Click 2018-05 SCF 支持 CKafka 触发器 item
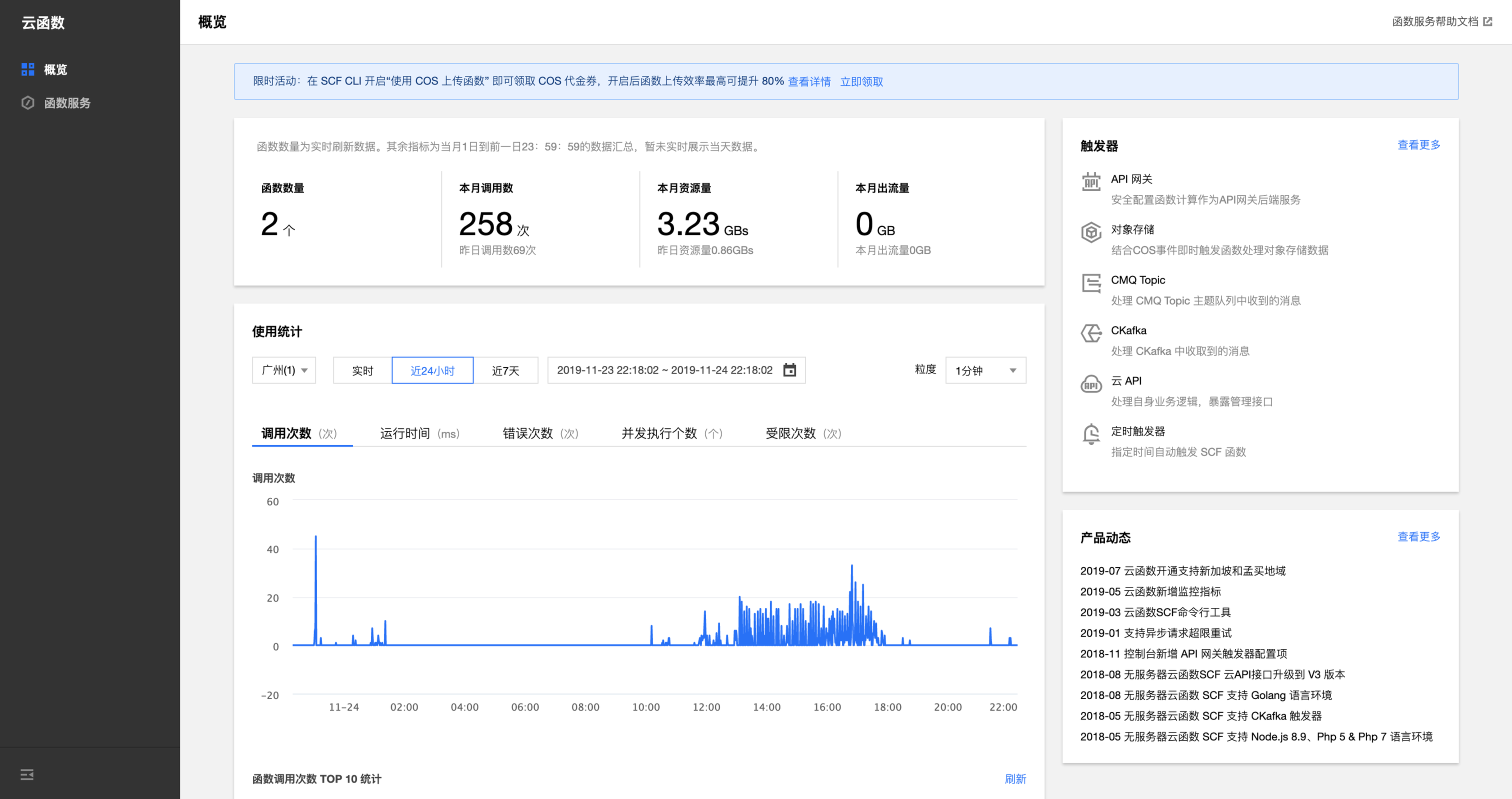 click(x=1201, y=715)
